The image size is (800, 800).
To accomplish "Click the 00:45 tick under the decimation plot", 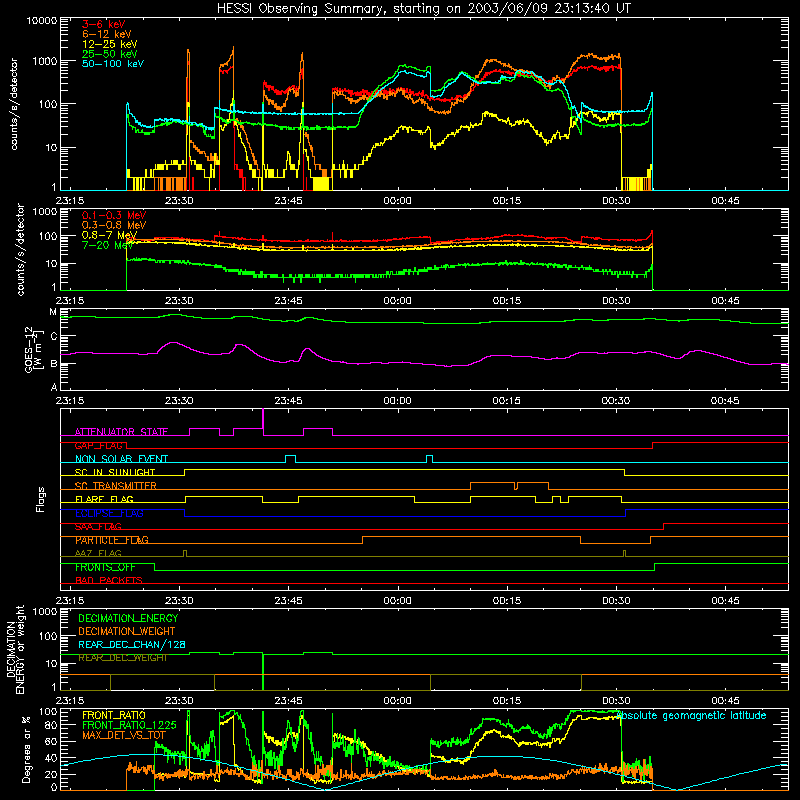I will (725, 701).
